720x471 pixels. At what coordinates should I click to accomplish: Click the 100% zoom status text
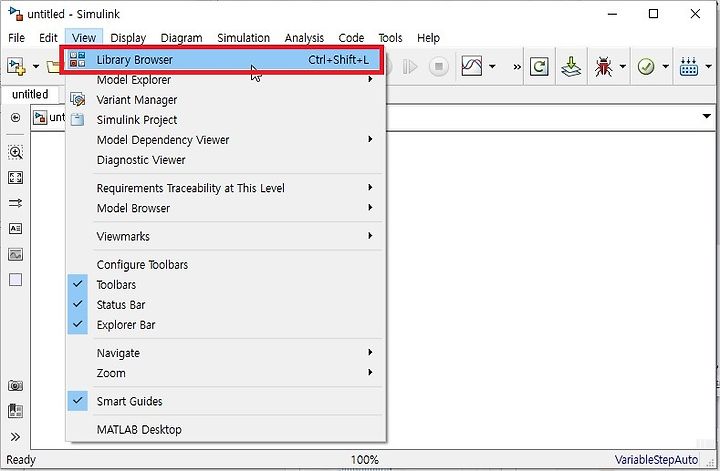[x=365, y=460]
